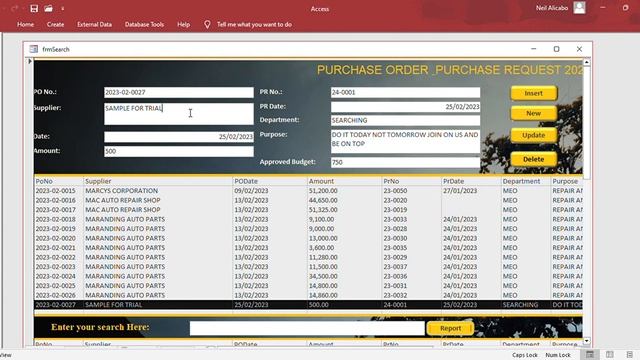Click the Amount field showing 500
This screenshot has height=360, width=640.
point(179,151)
